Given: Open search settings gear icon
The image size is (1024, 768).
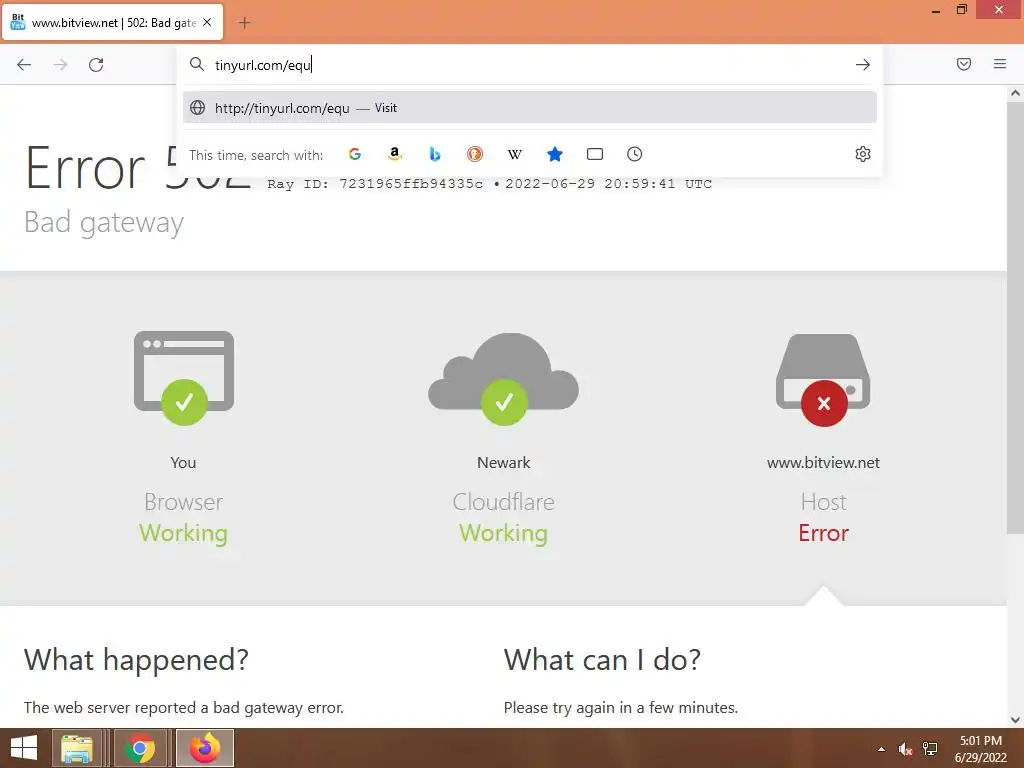Looking at the screenshot, I should tap(863, 154).
